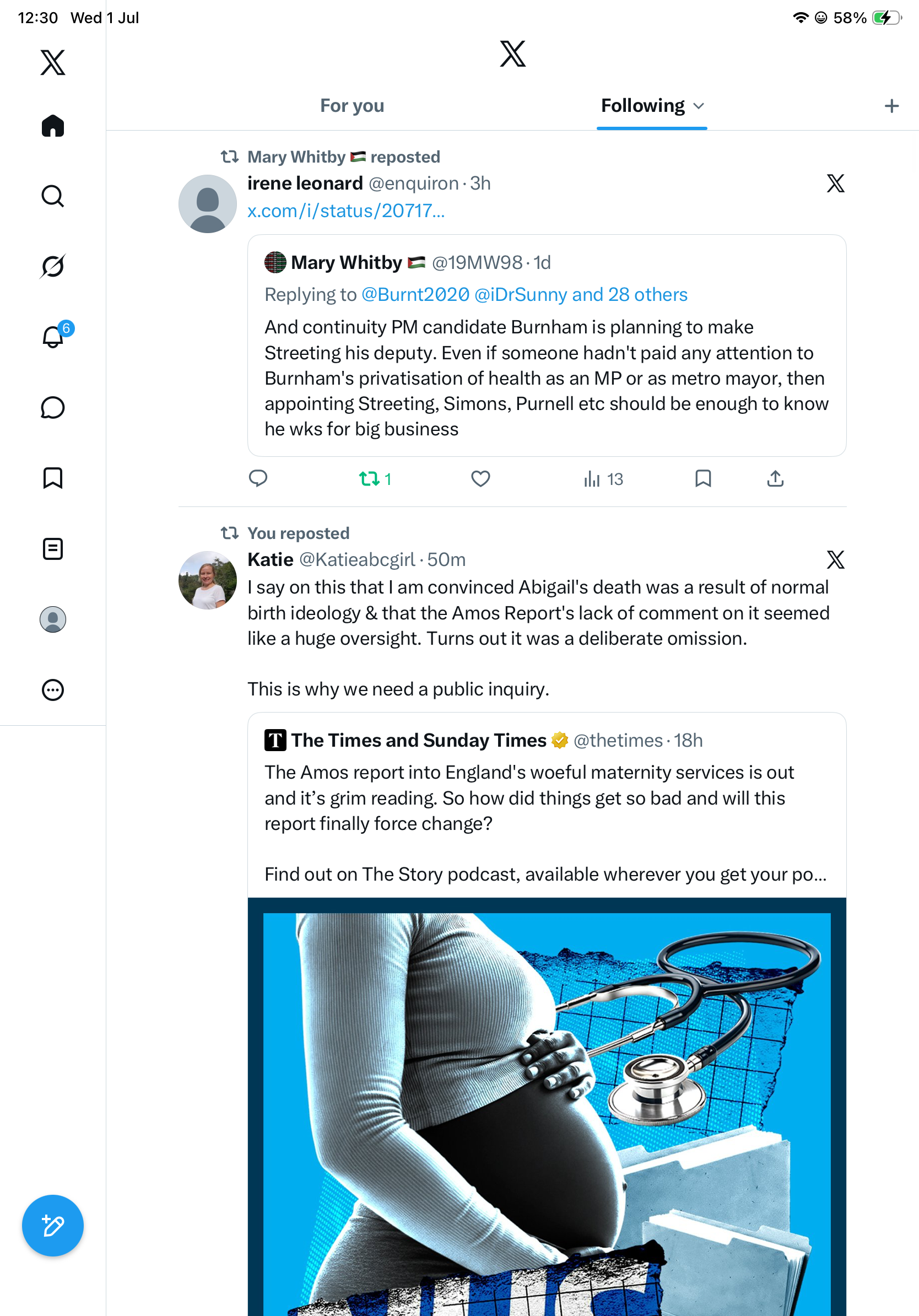919x1316 pixels.
Task: Toggle bookmark on irene leonard's post
Action: (703, 478)
